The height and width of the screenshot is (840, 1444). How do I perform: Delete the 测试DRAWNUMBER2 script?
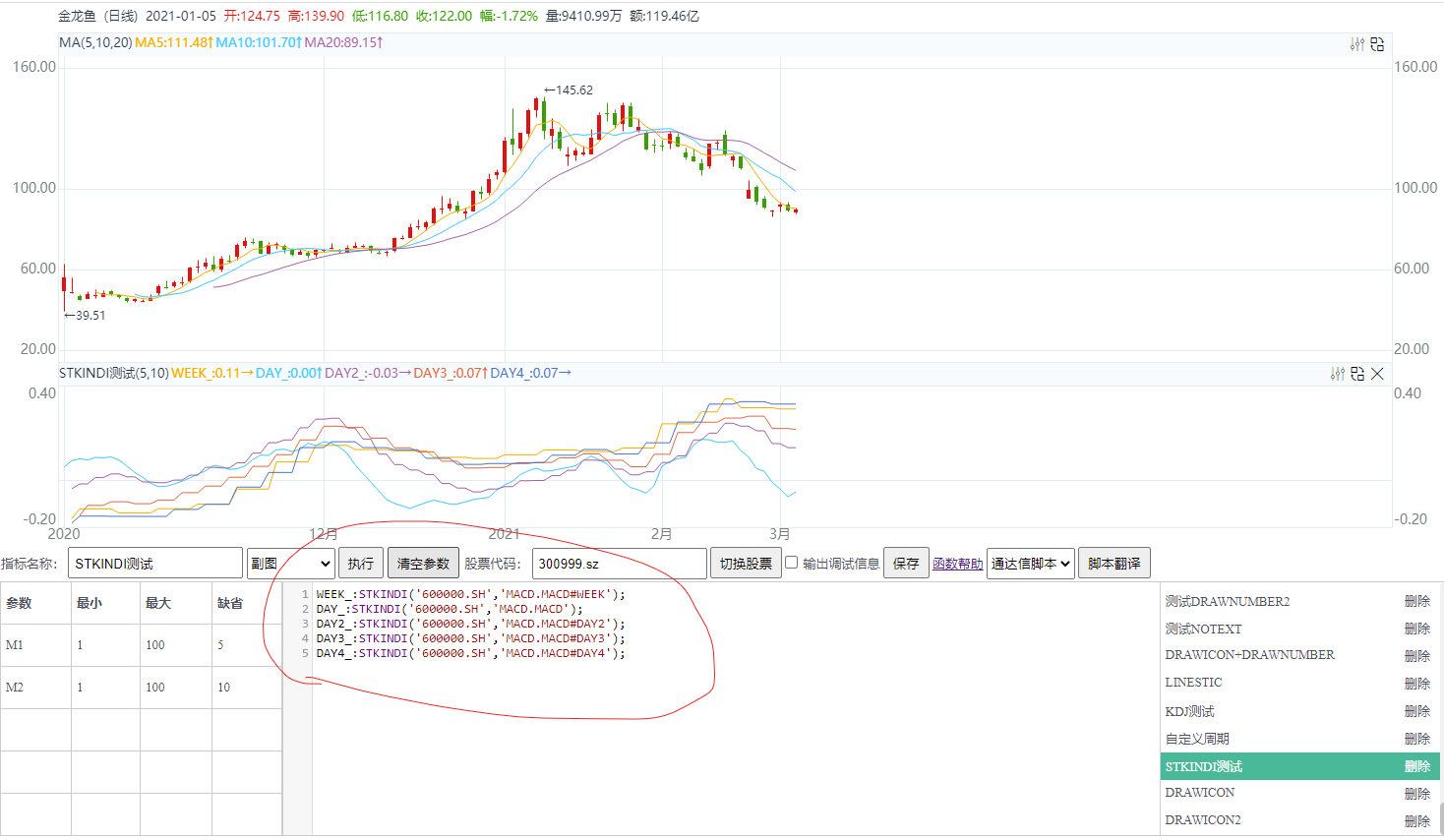(x=1417, y=601)
